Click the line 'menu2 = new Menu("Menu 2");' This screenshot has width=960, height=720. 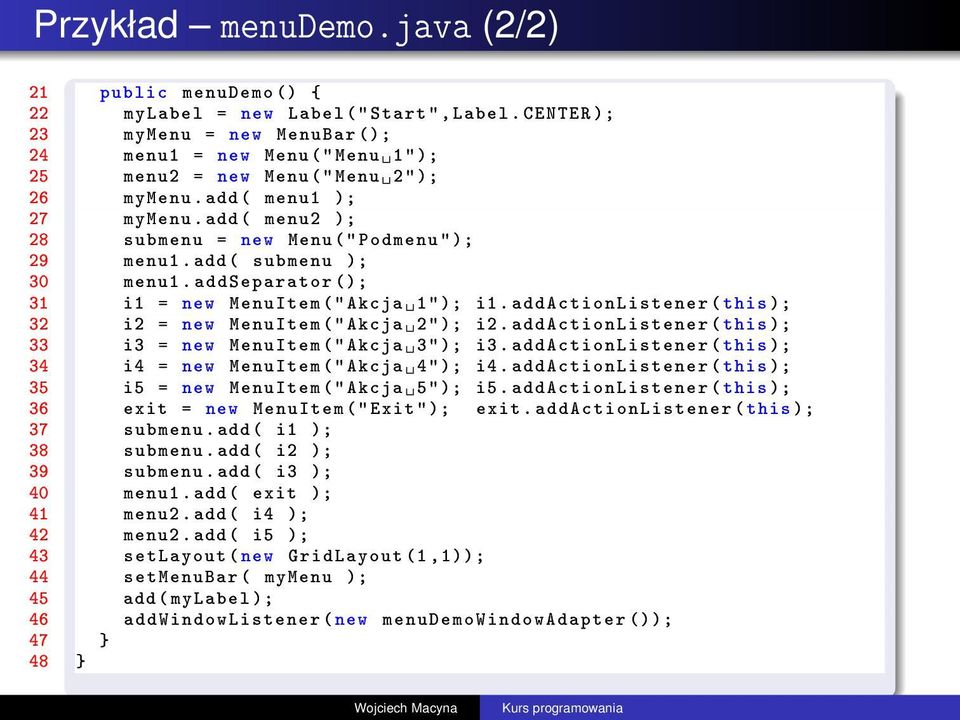click(280, 177)
